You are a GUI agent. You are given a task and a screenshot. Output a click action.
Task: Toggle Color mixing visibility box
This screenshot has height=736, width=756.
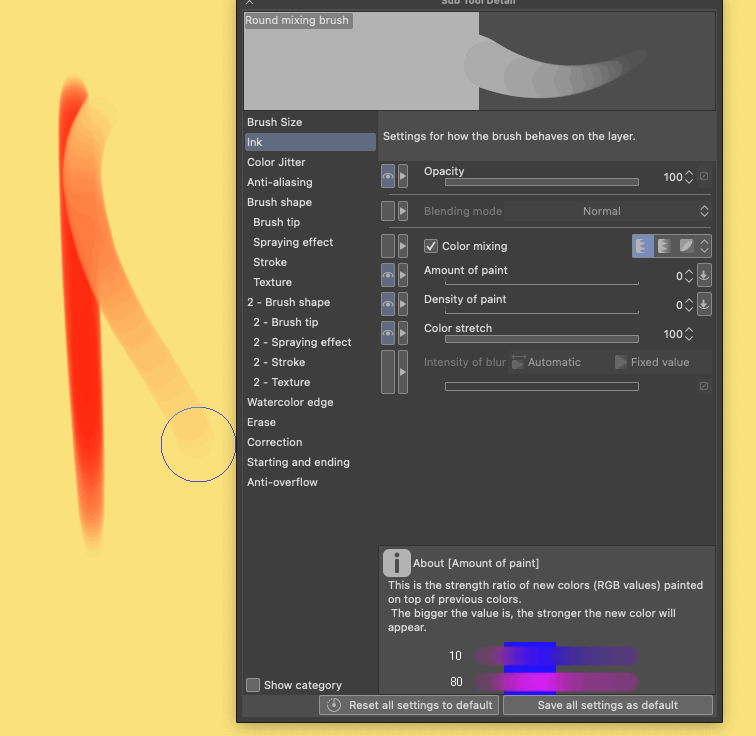click(388, 246)
